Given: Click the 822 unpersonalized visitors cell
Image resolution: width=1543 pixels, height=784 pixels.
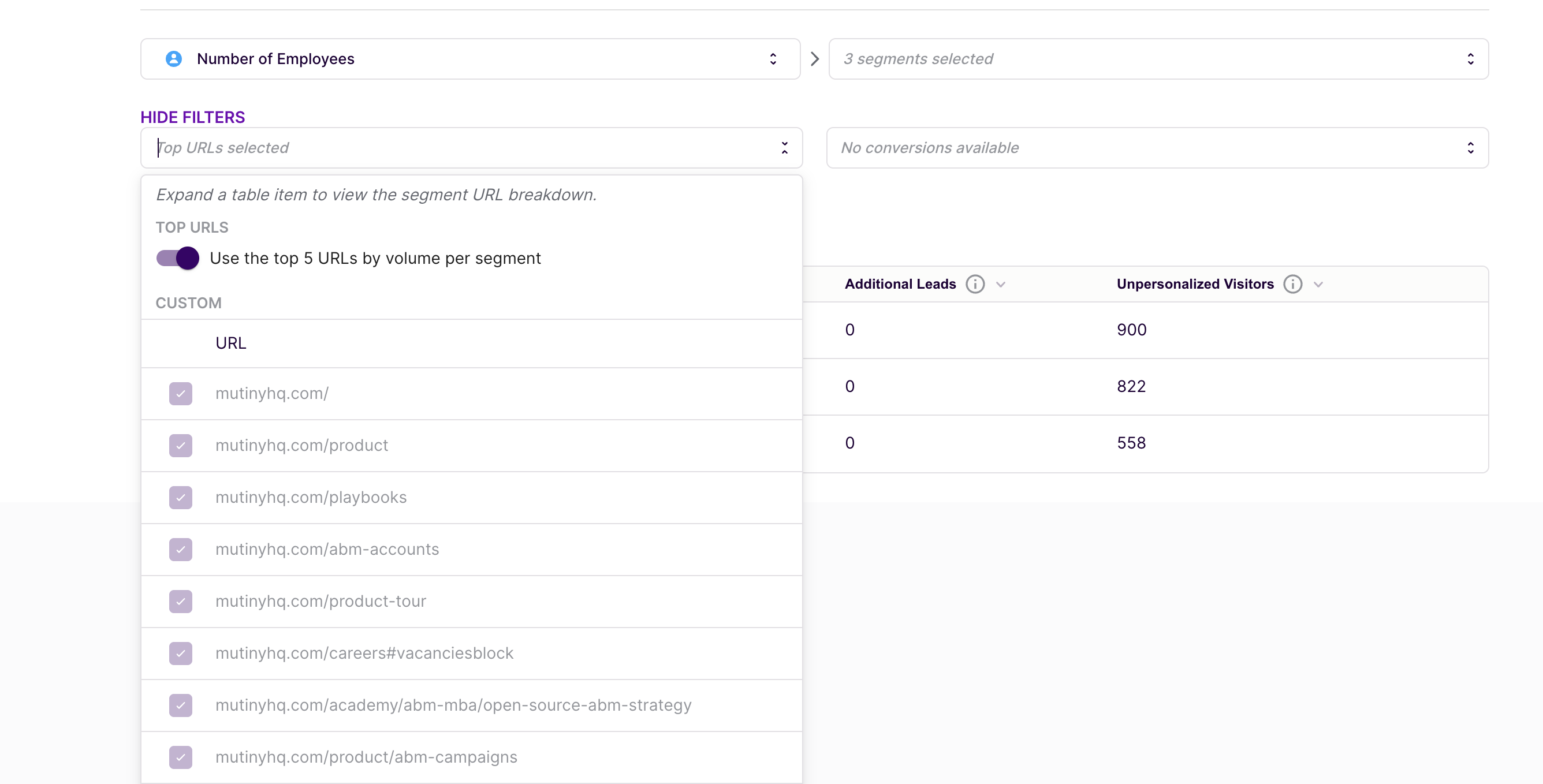Looking at the screenshot, I should coord(1131,386).
